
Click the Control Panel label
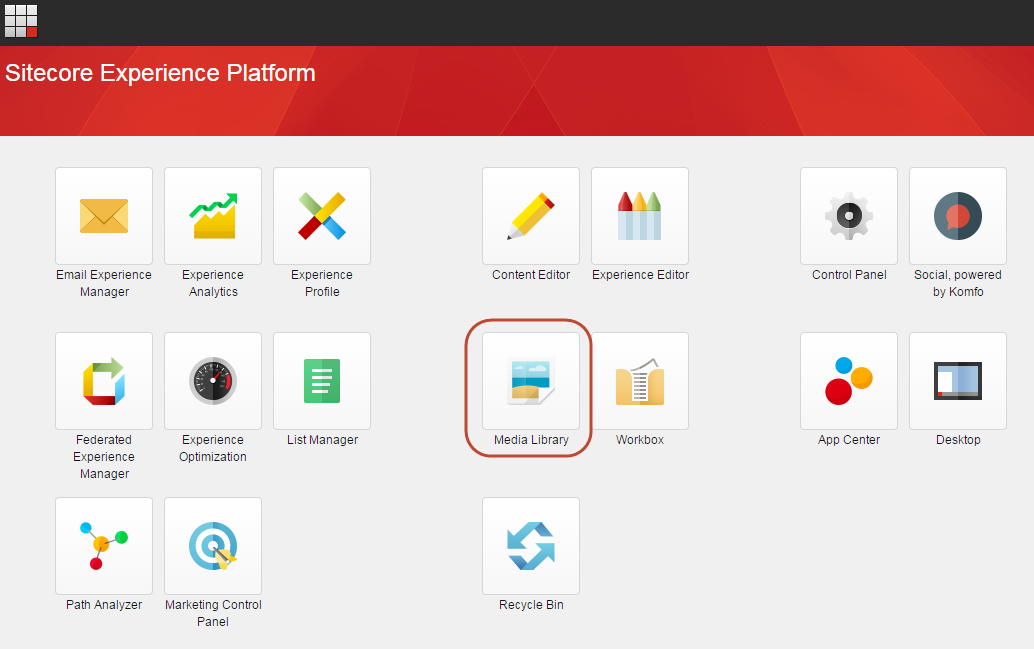849,275
